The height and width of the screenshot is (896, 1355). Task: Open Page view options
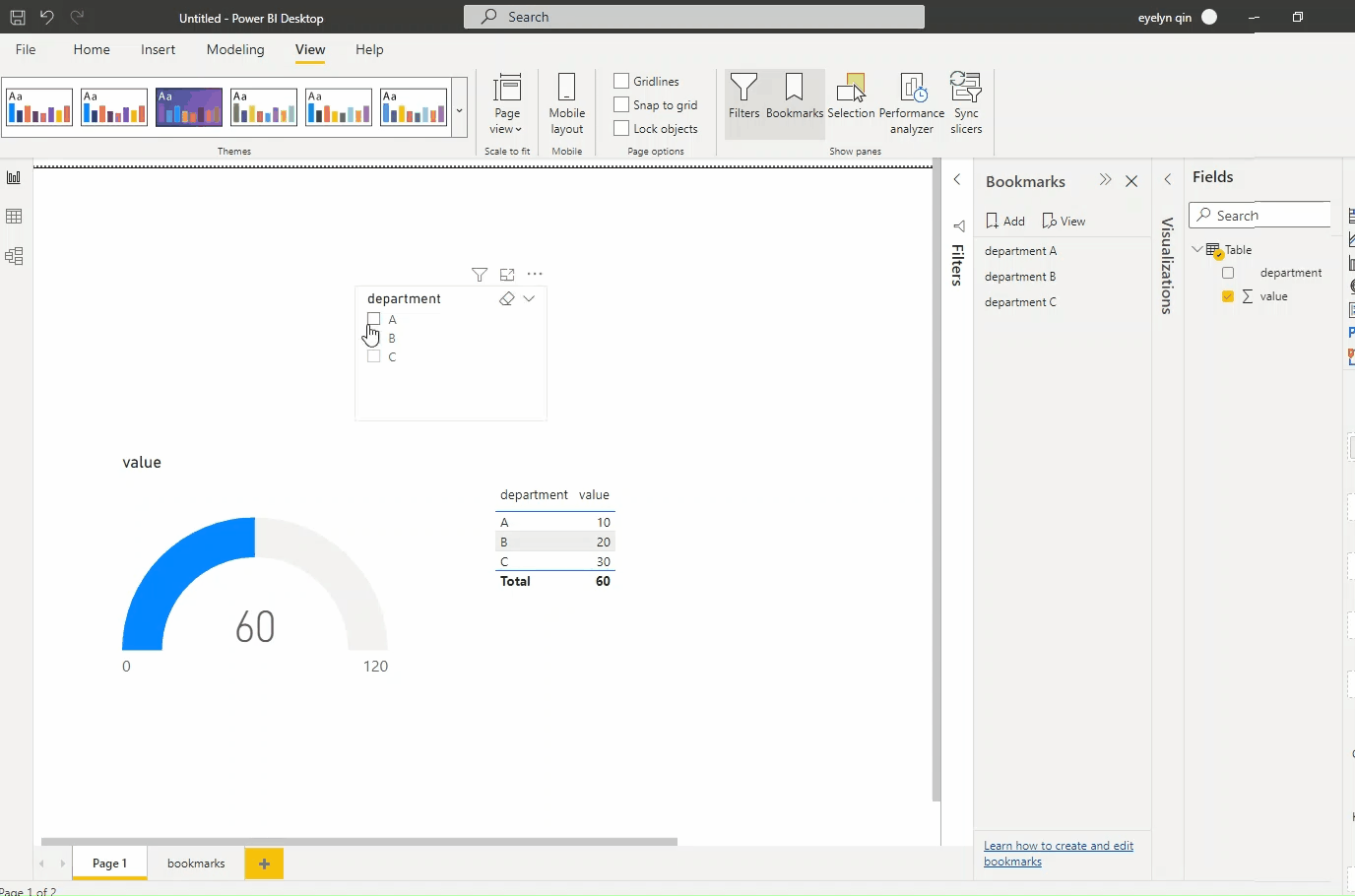point(507,104)
